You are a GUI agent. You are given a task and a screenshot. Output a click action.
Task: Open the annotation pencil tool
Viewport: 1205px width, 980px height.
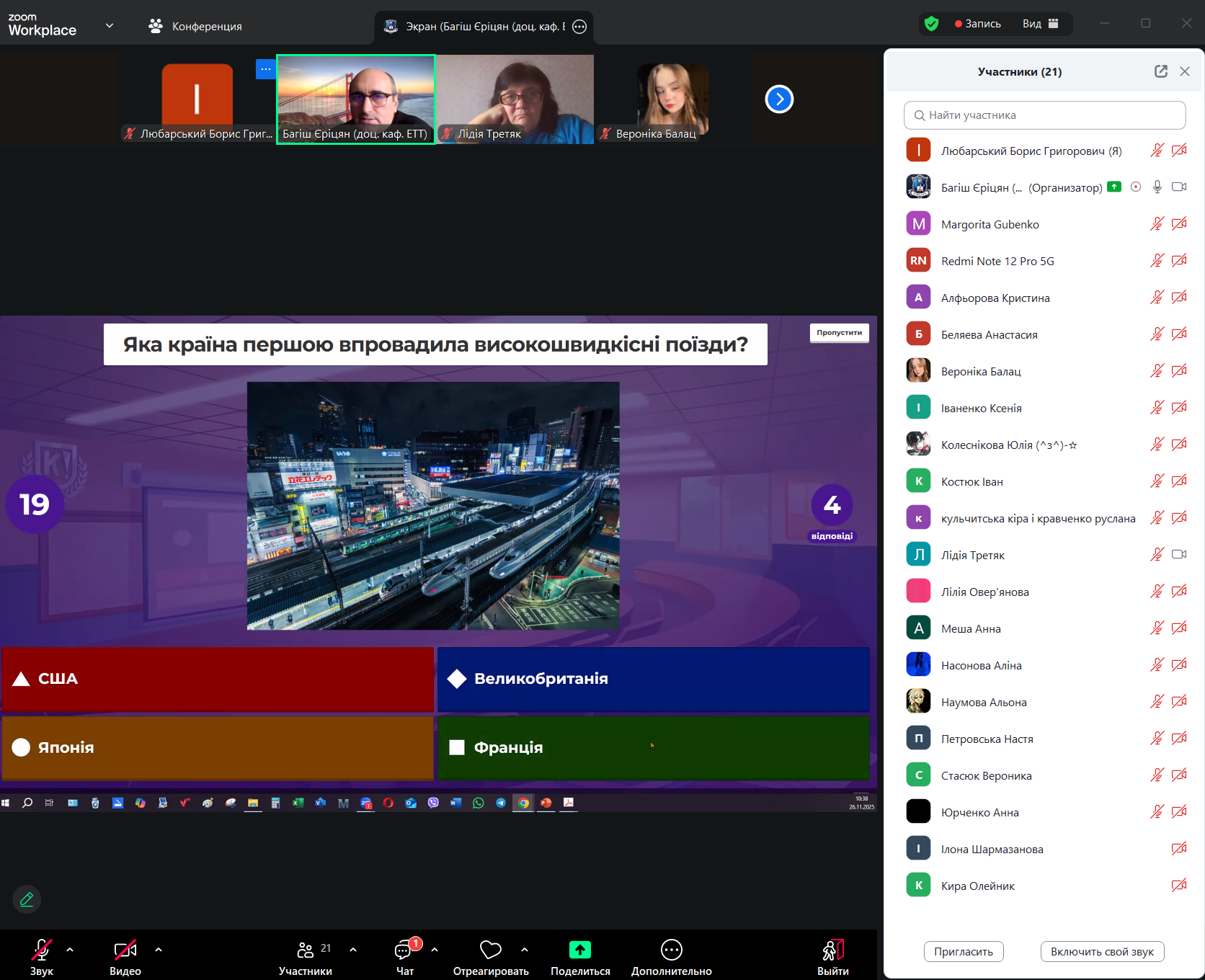pyautogui.click(x=27, y=899)
